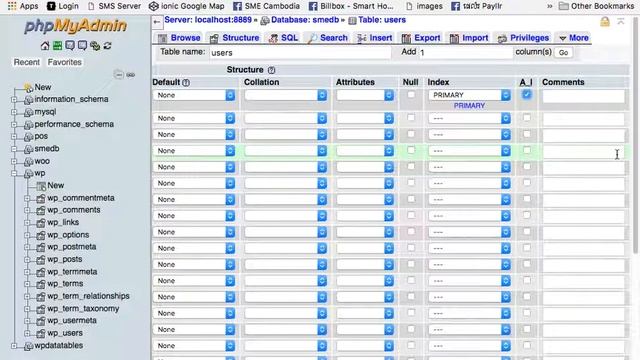
Task: Check Null checkbox in second column row
Action: 411,118
